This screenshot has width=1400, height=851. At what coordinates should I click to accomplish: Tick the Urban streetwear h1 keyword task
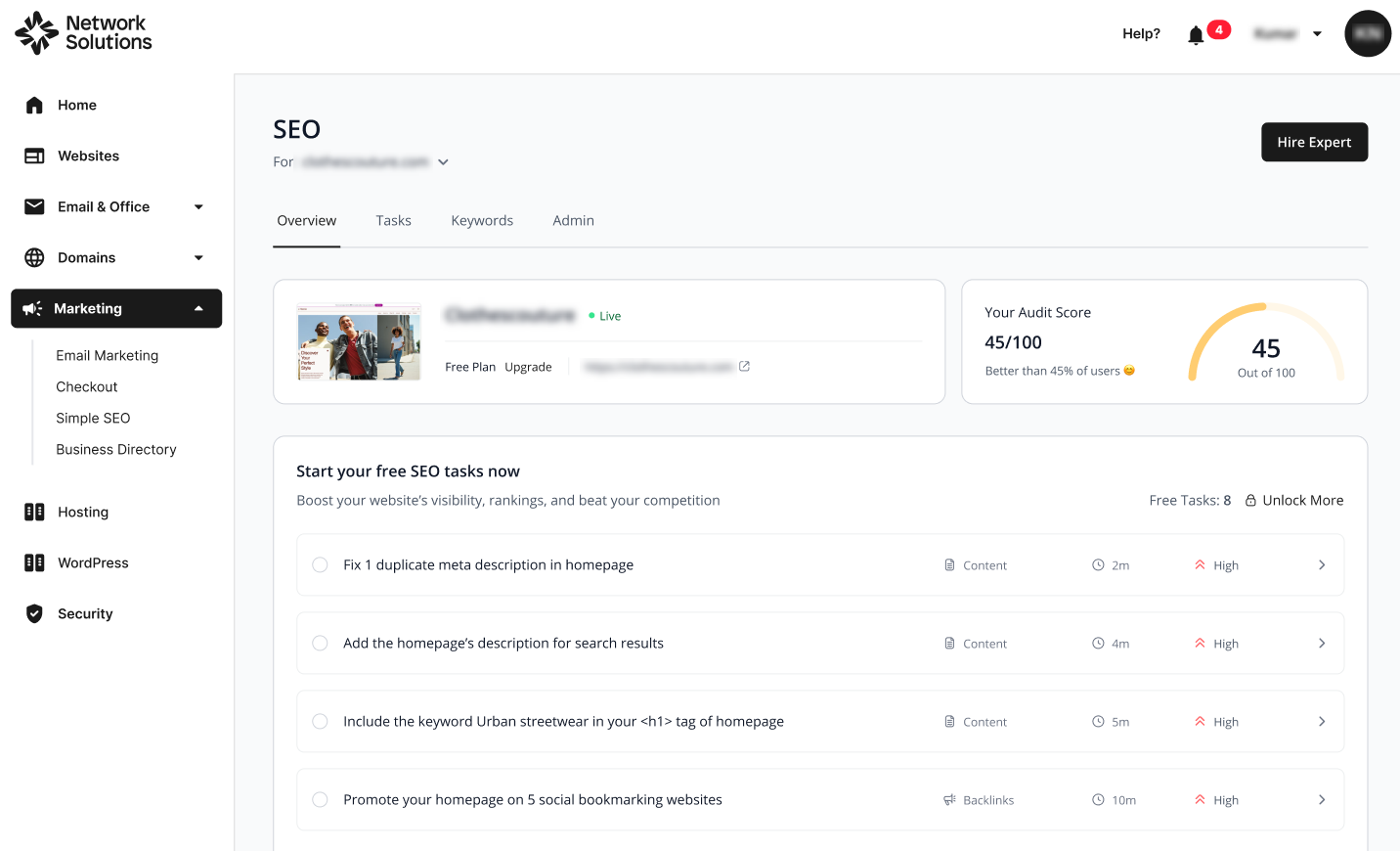[x=320, y=721]
